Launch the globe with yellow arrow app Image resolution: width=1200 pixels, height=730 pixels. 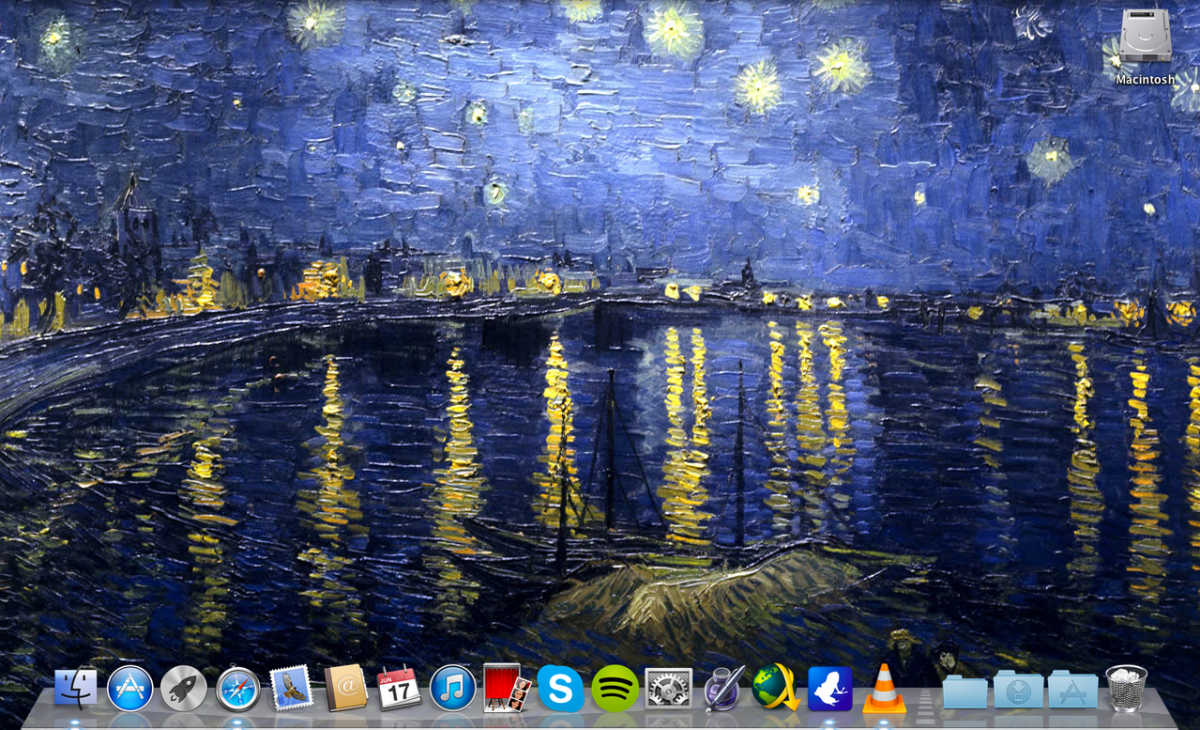777,688
